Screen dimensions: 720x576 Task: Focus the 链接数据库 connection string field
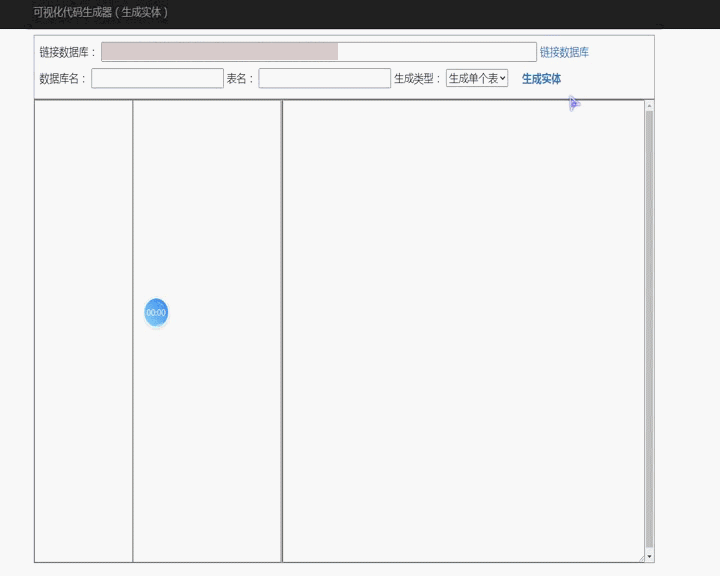point(318,52)
